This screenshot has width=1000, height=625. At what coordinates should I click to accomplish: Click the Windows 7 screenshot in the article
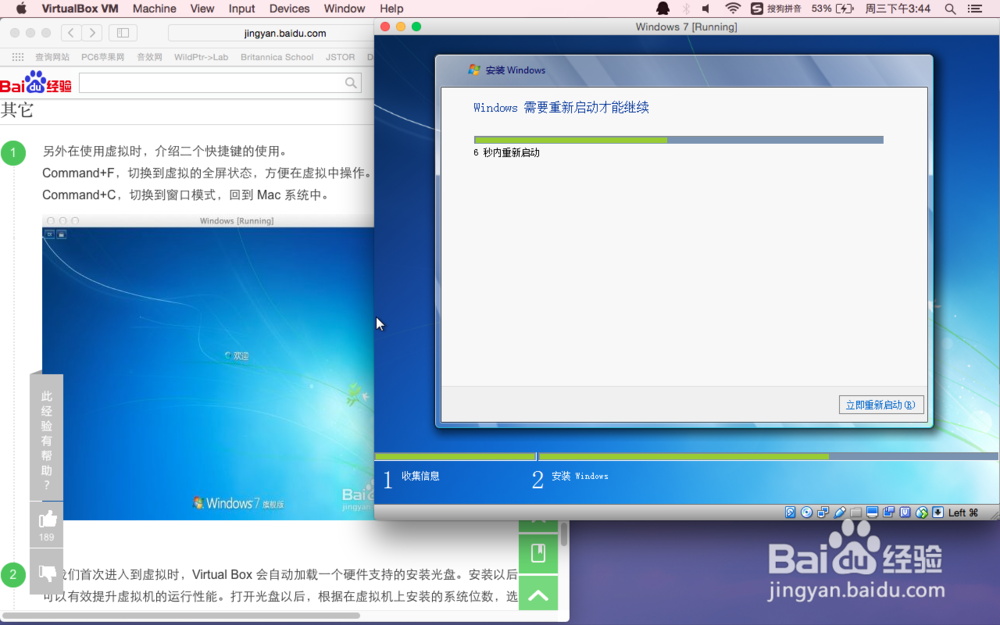point(208,368)
